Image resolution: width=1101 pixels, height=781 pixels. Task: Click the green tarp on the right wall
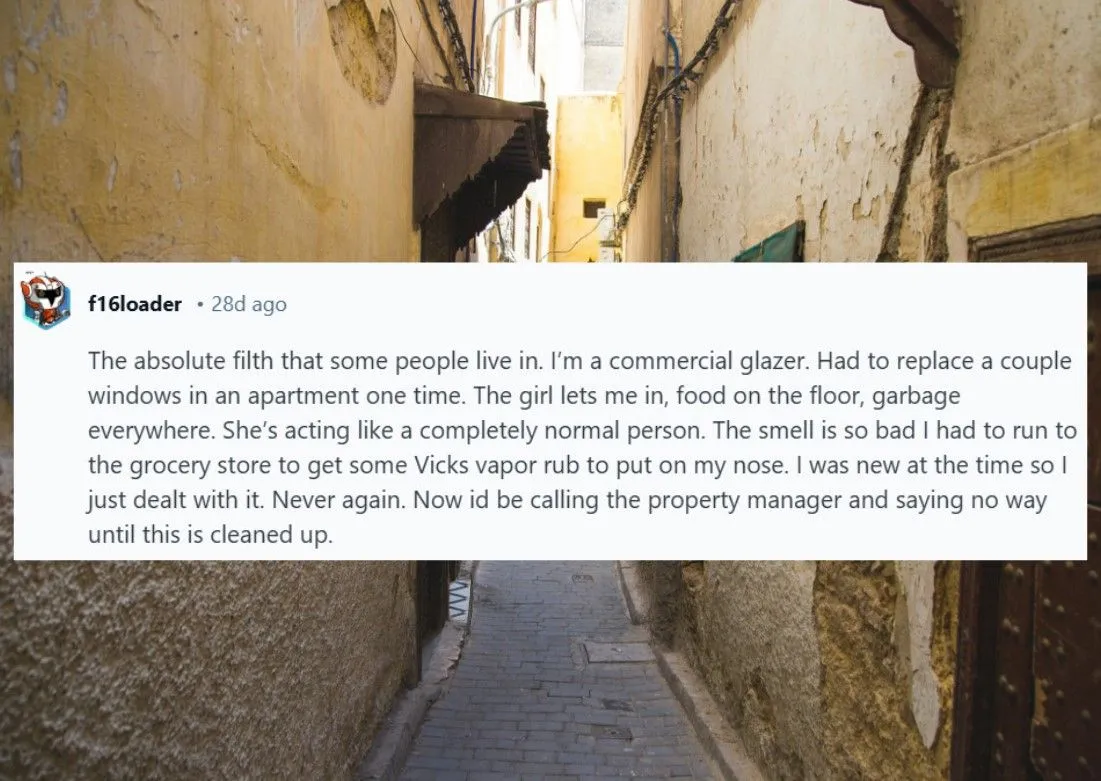pyautogui.click(x=770, y=246)
